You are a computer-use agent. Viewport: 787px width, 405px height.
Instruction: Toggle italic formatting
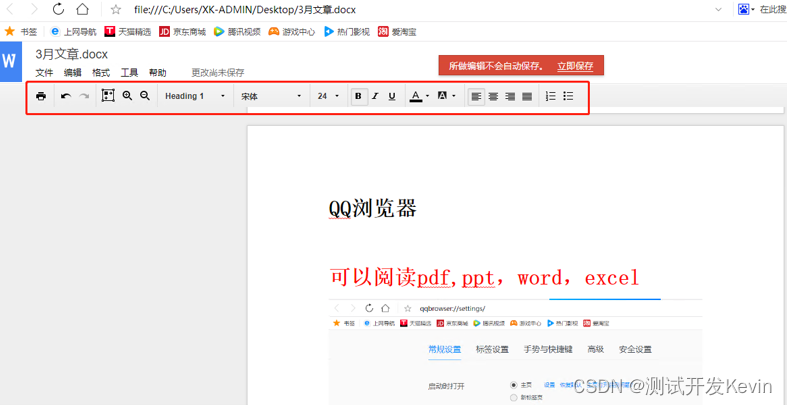click(x=375, y=96)
